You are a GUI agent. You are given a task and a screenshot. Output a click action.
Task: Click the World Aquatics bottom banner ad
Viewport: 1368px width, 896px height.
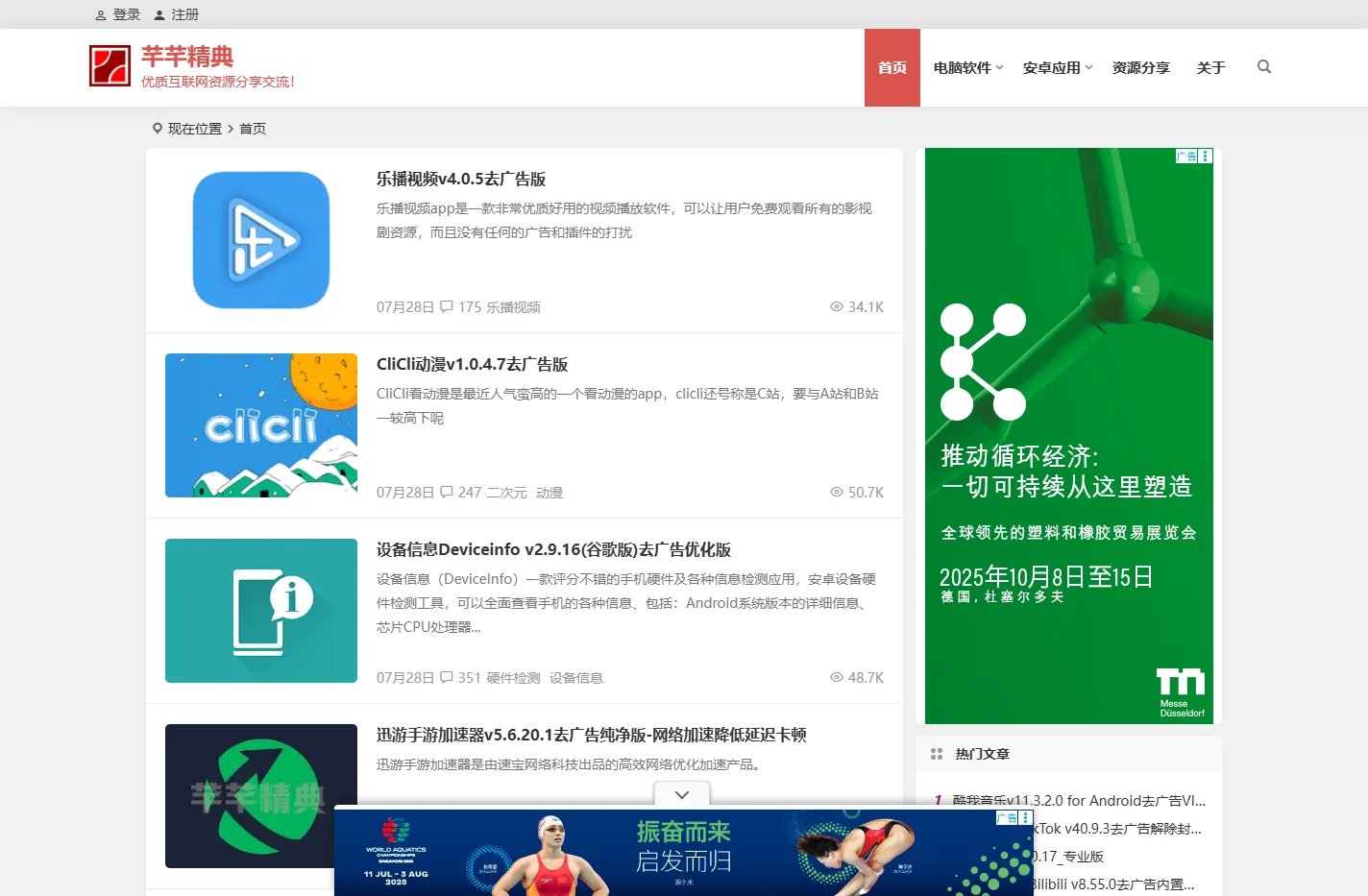click(684, 853)
